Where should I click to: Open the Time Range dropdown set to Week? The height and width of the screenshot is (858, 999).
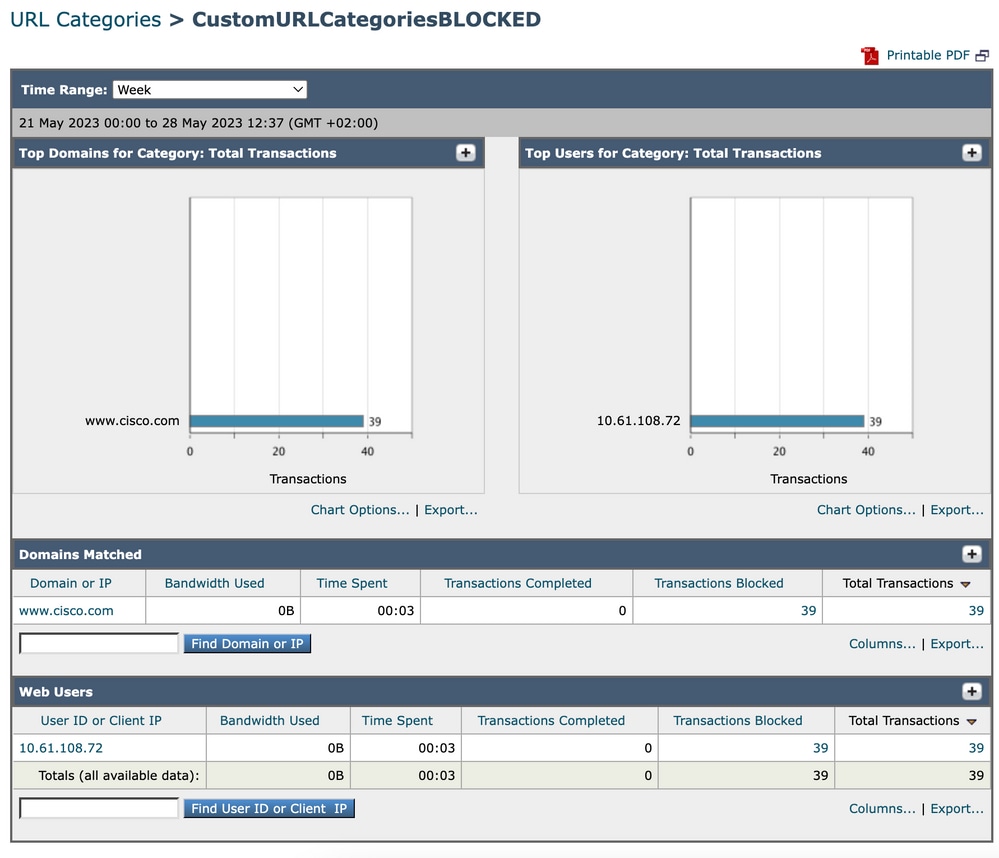210,90
